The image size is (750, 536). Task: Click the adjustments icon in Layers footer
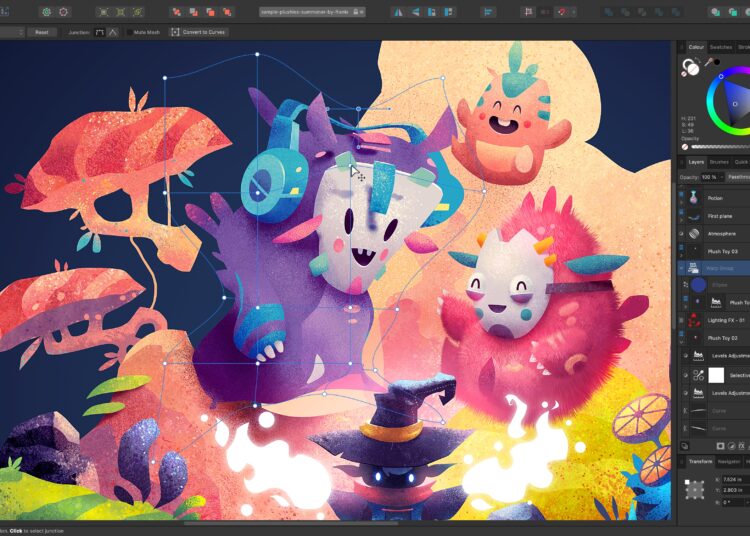pyautogui.click(x=731, y=446)
